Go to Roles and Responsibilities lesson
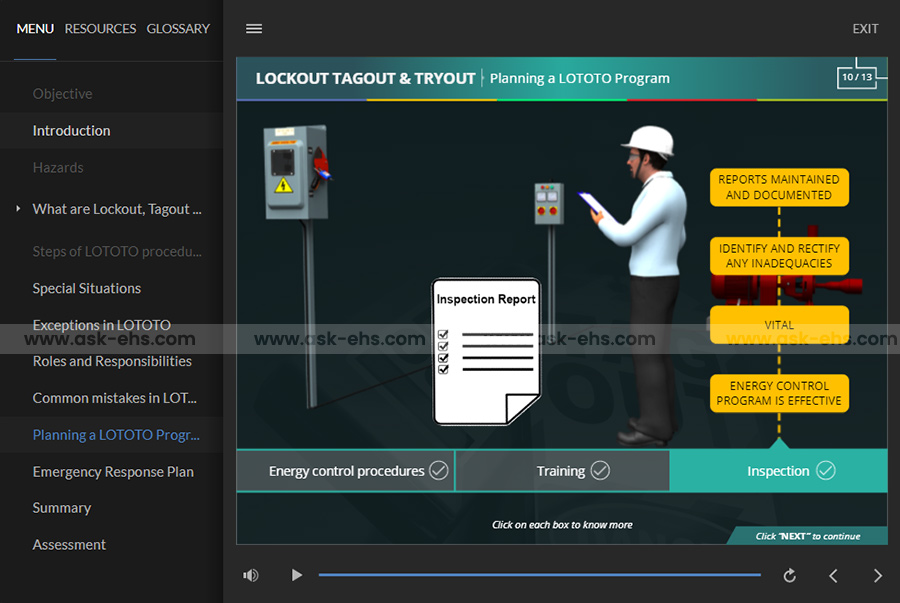900x603 pixels. coord(112,362)
